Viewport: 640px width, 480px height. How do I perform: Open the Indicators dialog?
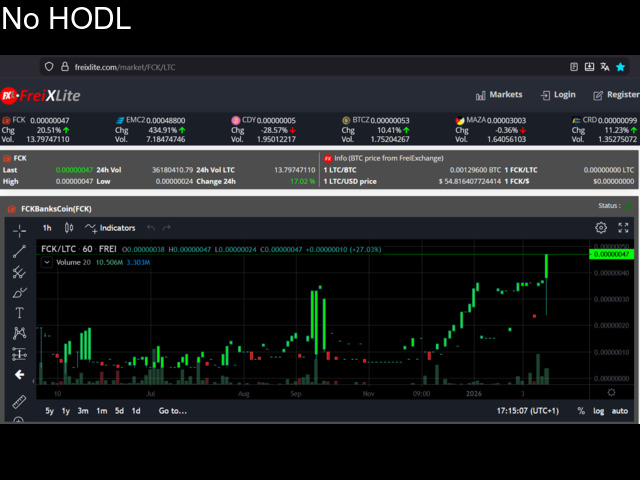pyautogui.click(x=110, y=228)
